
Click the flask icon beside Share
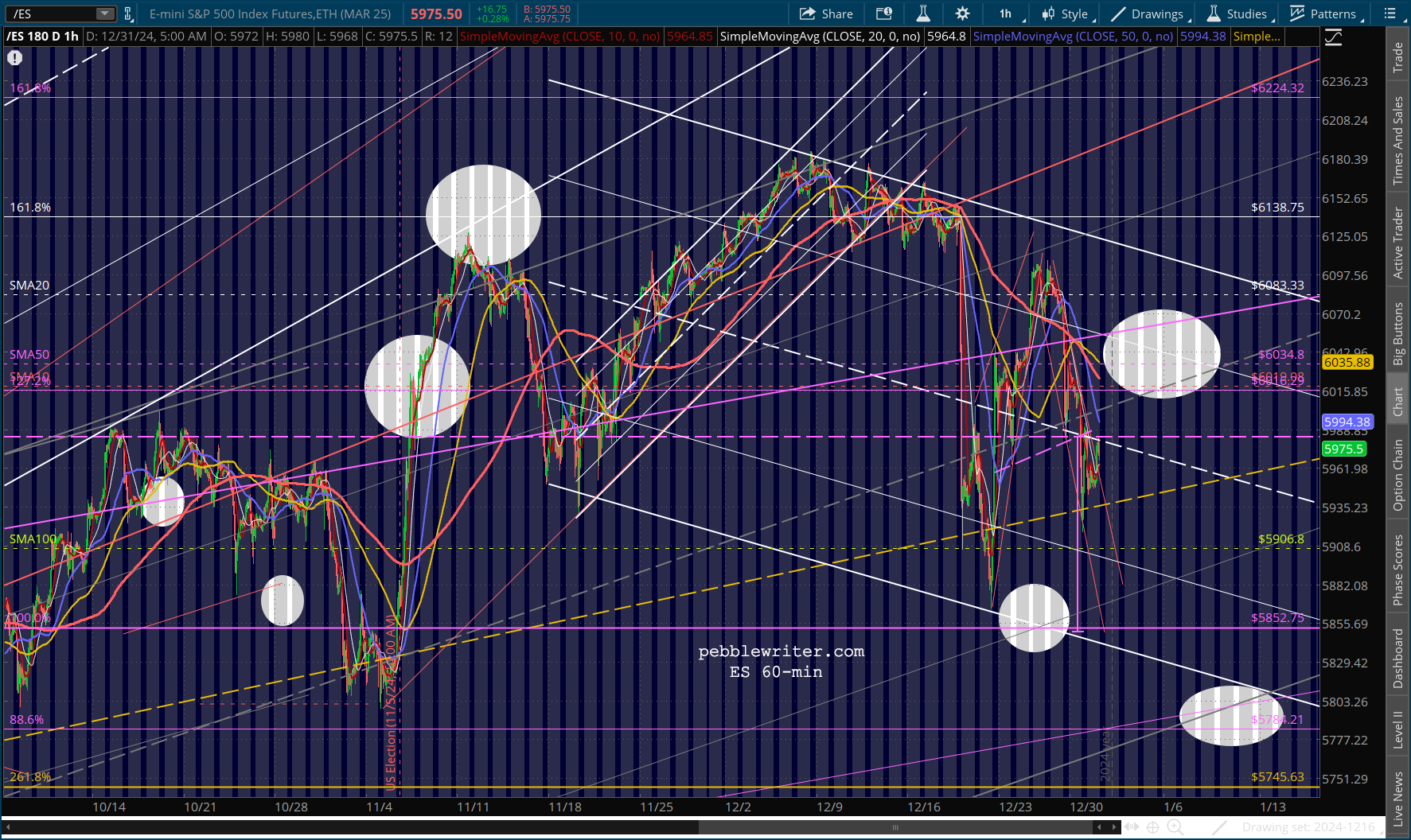pos(923,14)
